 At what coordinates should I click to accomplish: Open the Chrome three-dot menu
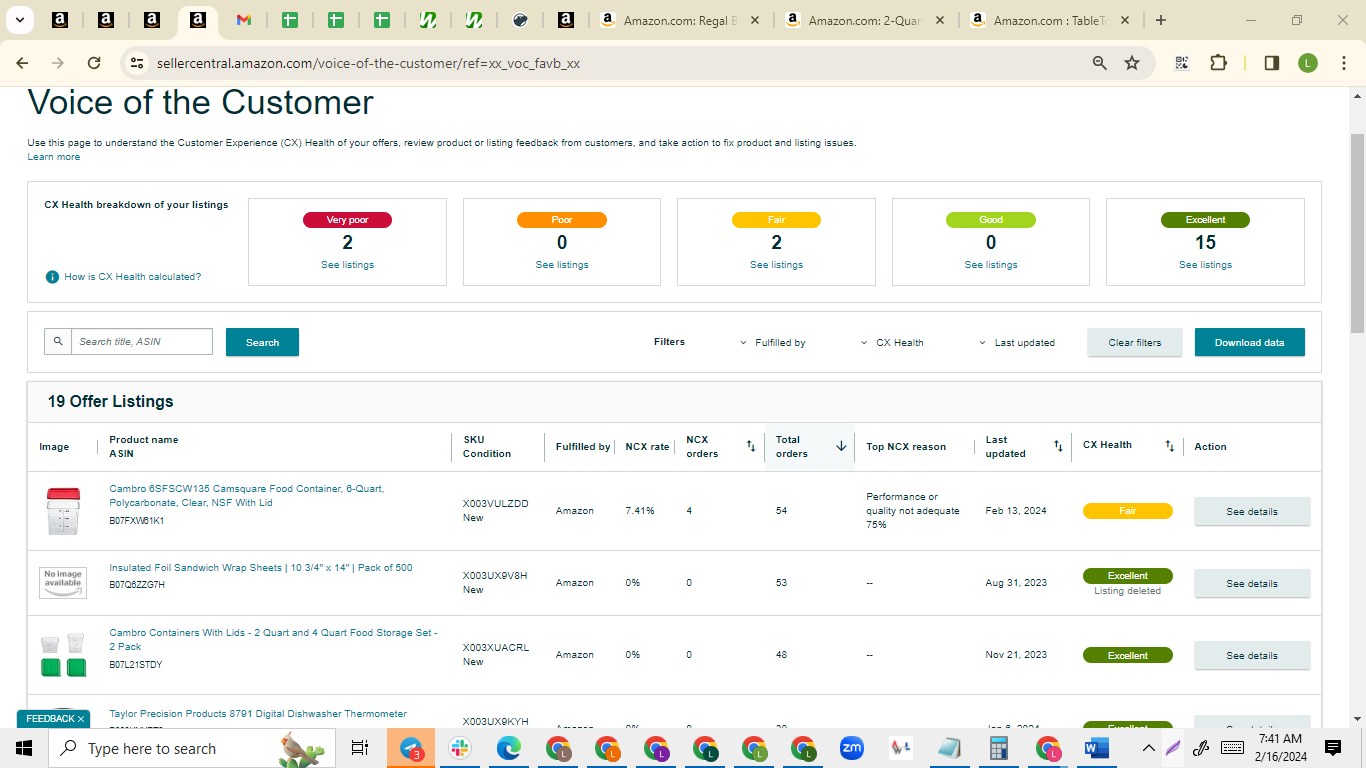1342,63
